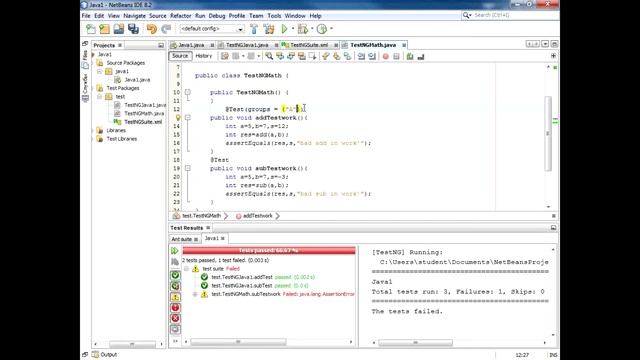The height and width of the screenshot is (360, 640).
Task: Collapse the test package node
Action: coord(99,97)
